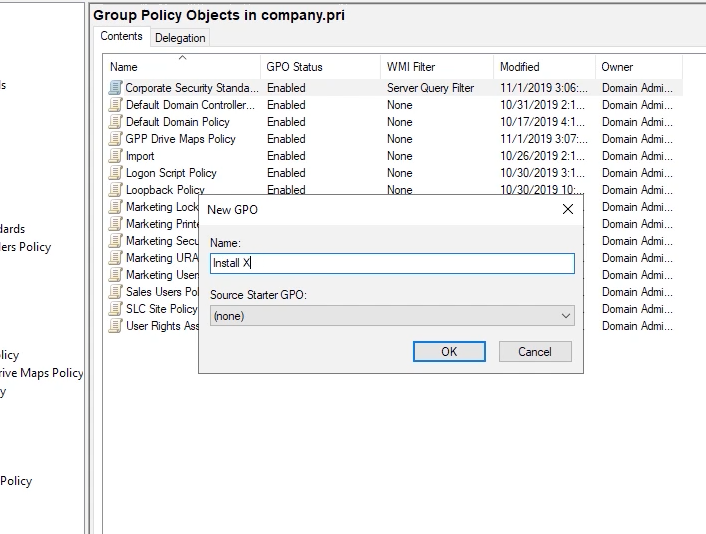This screenshot has width=706, height=534.
Task: Confirm new GPO with OK button
Action: tap(449, 352)
